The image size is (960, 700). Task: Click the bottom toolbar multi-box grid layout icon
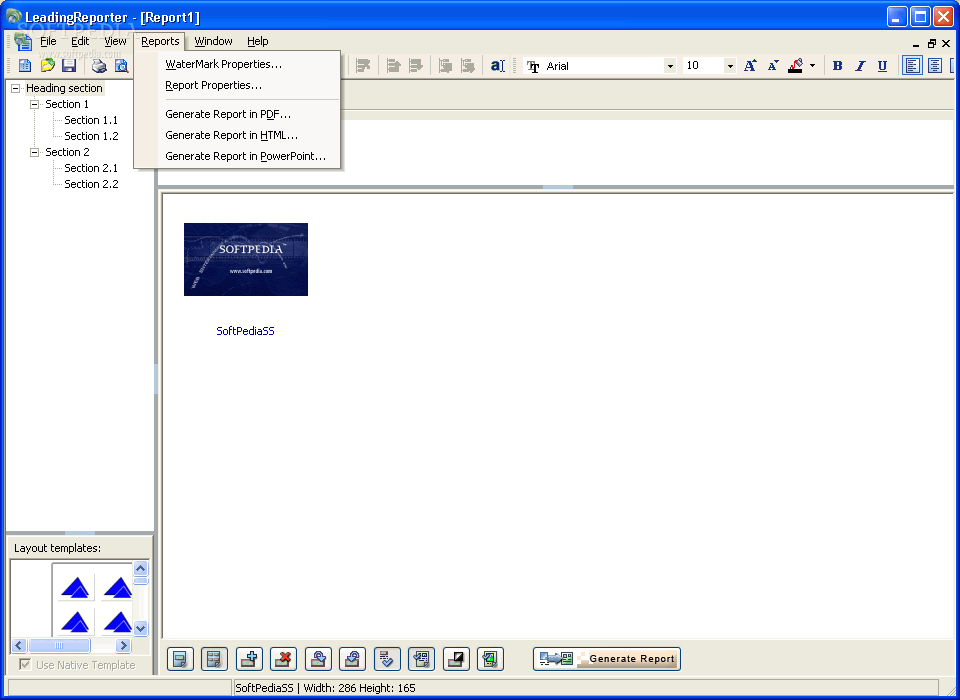214,659
